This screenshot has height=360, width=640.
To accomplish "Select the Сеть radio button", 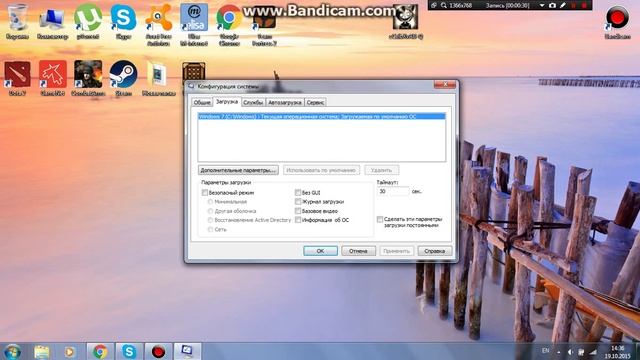I will tap(210, 229).
